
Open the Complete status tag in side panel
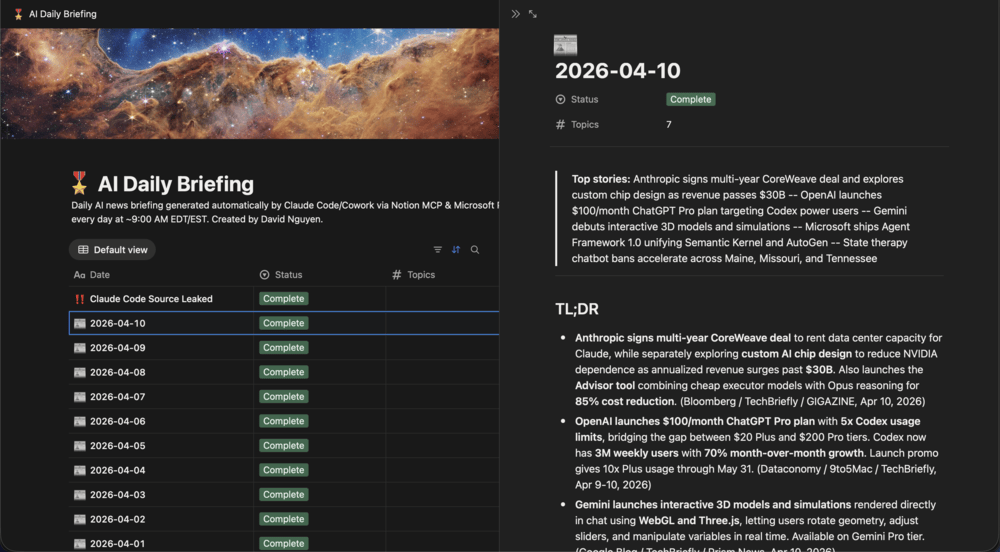(691, 99)
